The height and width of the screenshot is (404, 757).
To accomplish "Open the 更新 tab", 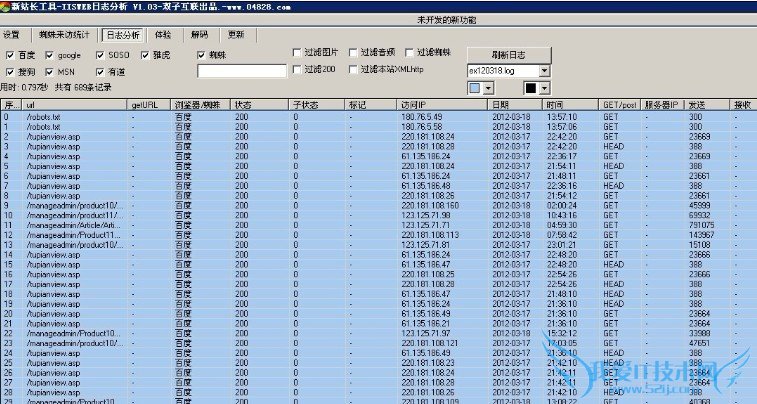I will click(236, 35).
